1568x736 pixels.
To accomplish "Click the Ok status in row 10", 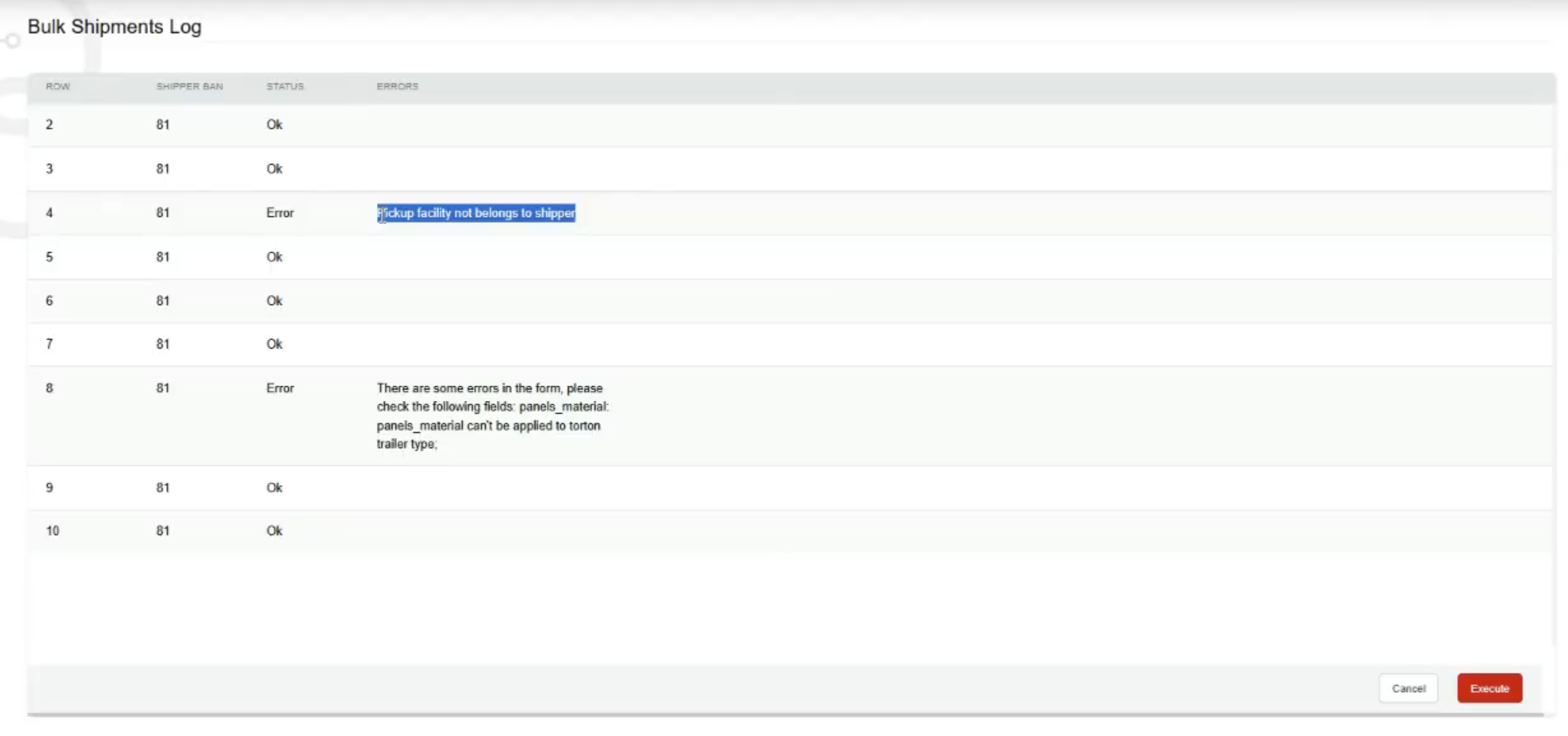I will point(274,530).
